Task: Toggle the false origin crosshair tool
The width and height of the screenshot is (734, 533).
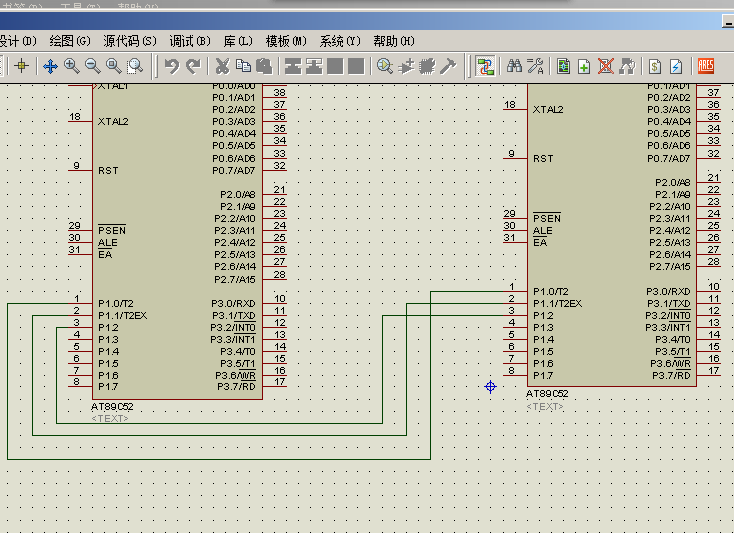Action: pyautogui.click(x=22, y=66)
